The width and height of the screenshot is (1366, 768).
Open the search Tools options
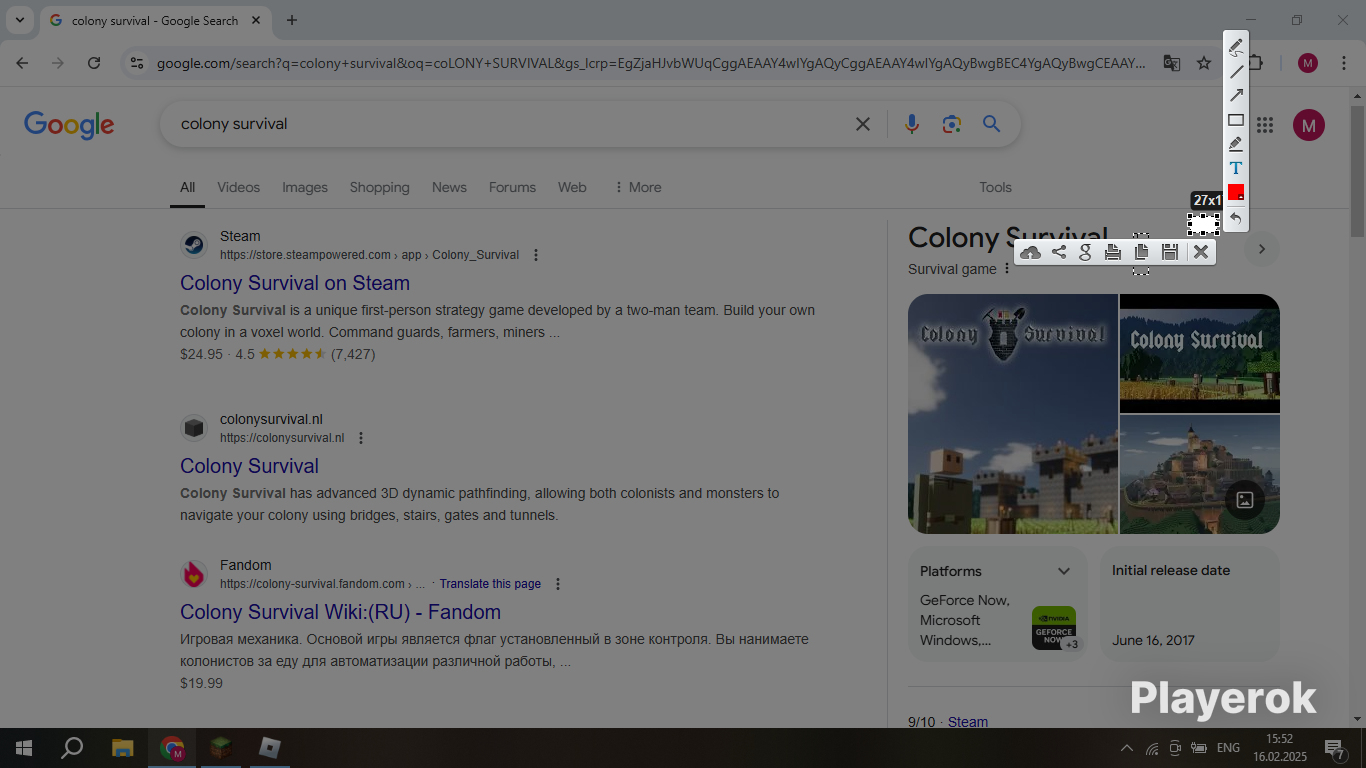tap(995, 187)
